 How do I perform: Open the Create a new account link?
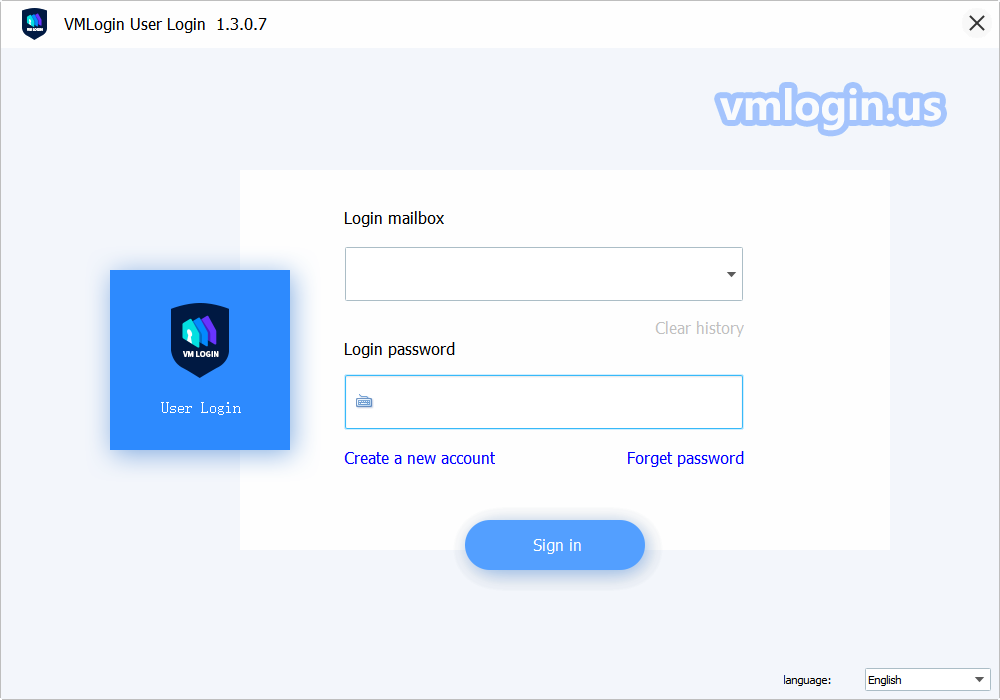coord(419,458)
